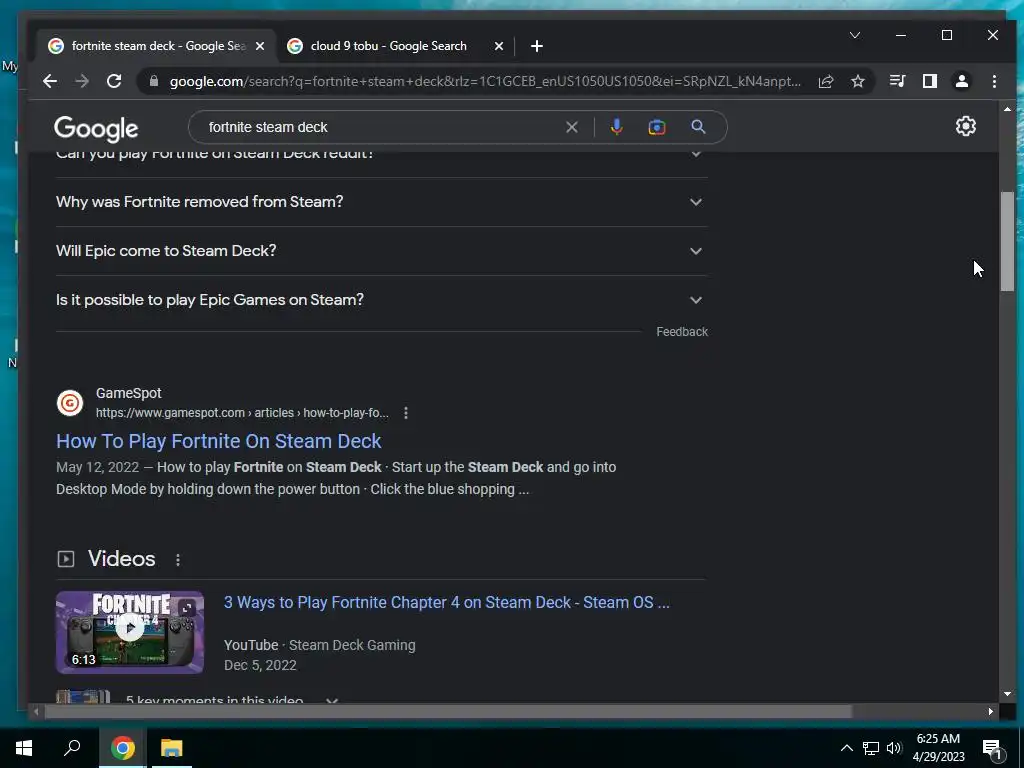
Task: Open the volume tray icon
Action: [x=895, y=748]
